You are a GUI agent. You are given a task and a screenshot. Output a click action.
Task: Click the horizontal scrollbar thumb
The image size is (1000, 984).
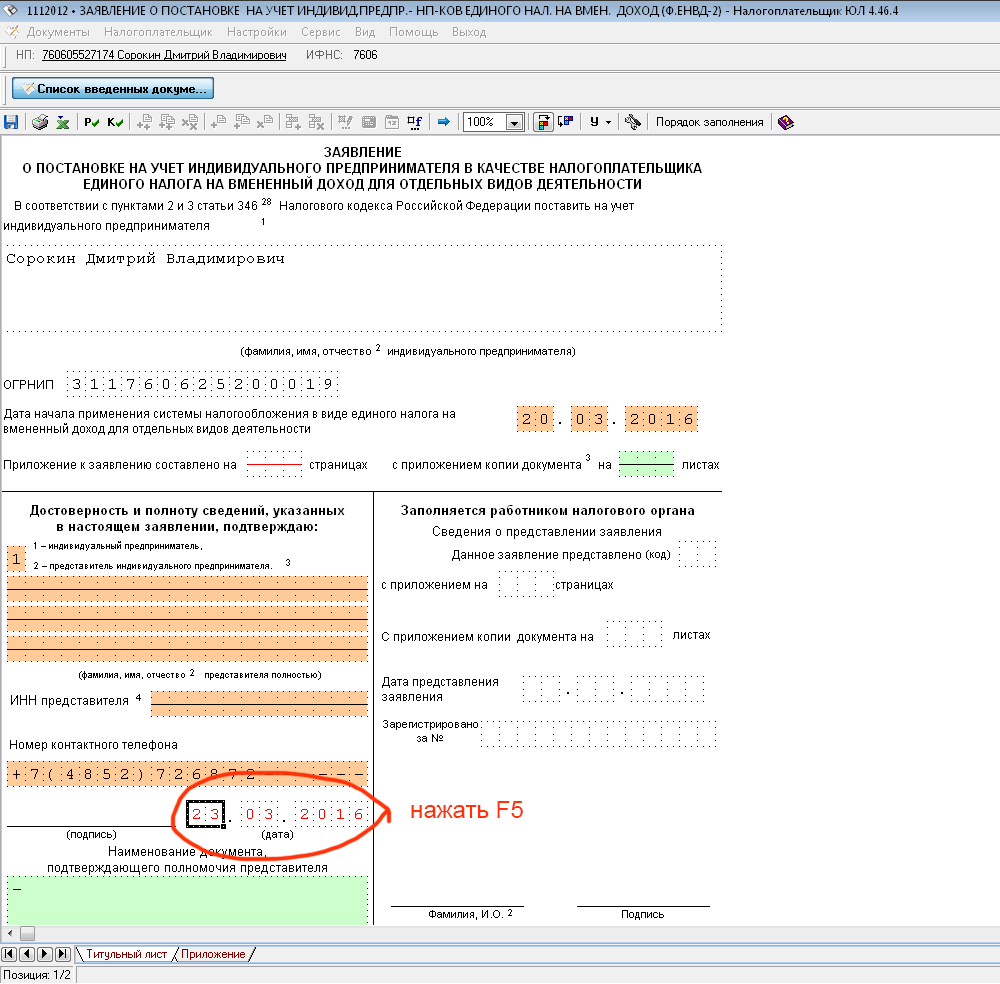(x=27, y=933)
